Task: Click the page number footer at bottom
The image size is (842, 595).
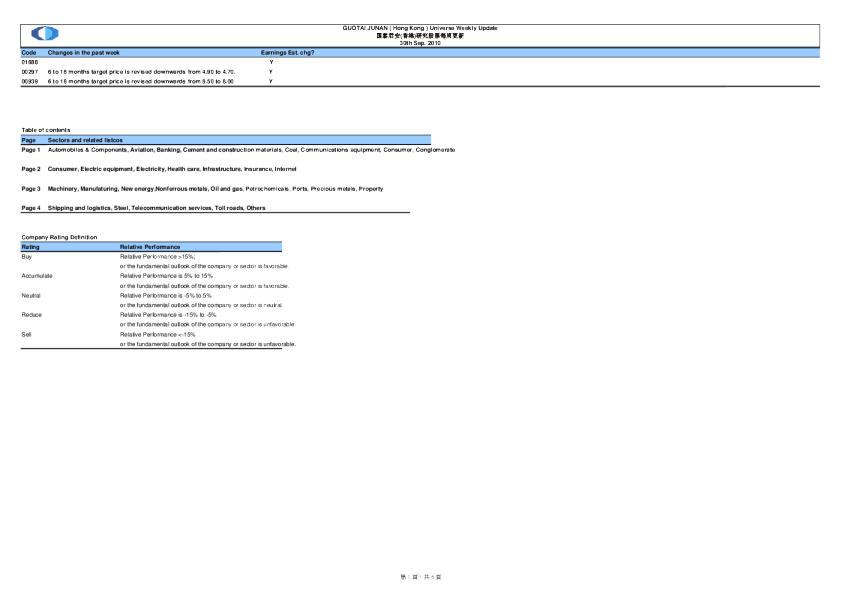Action: (421, 577)
